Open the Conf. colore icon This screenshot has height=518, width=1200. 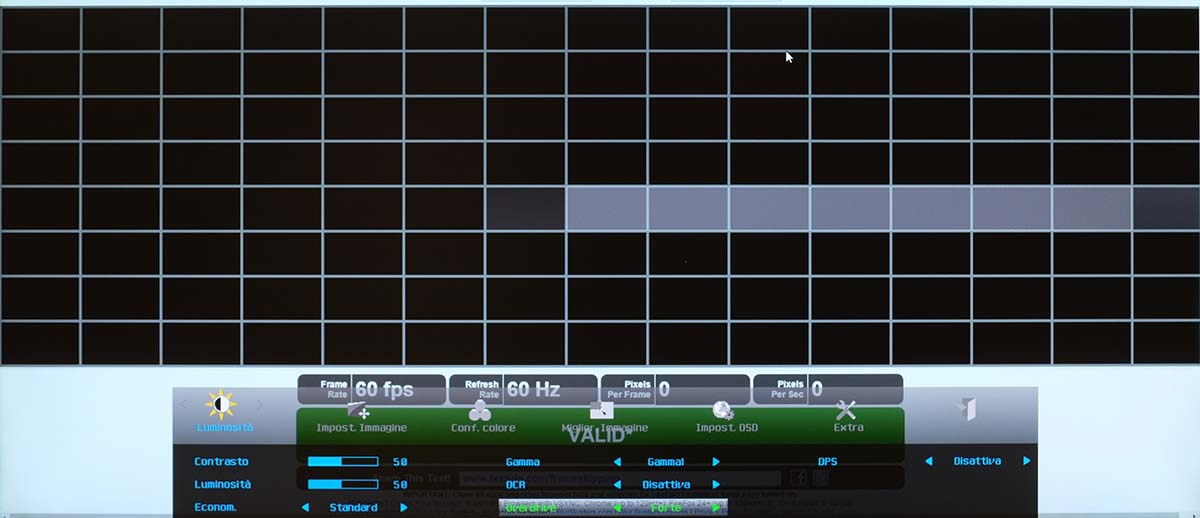481,410
